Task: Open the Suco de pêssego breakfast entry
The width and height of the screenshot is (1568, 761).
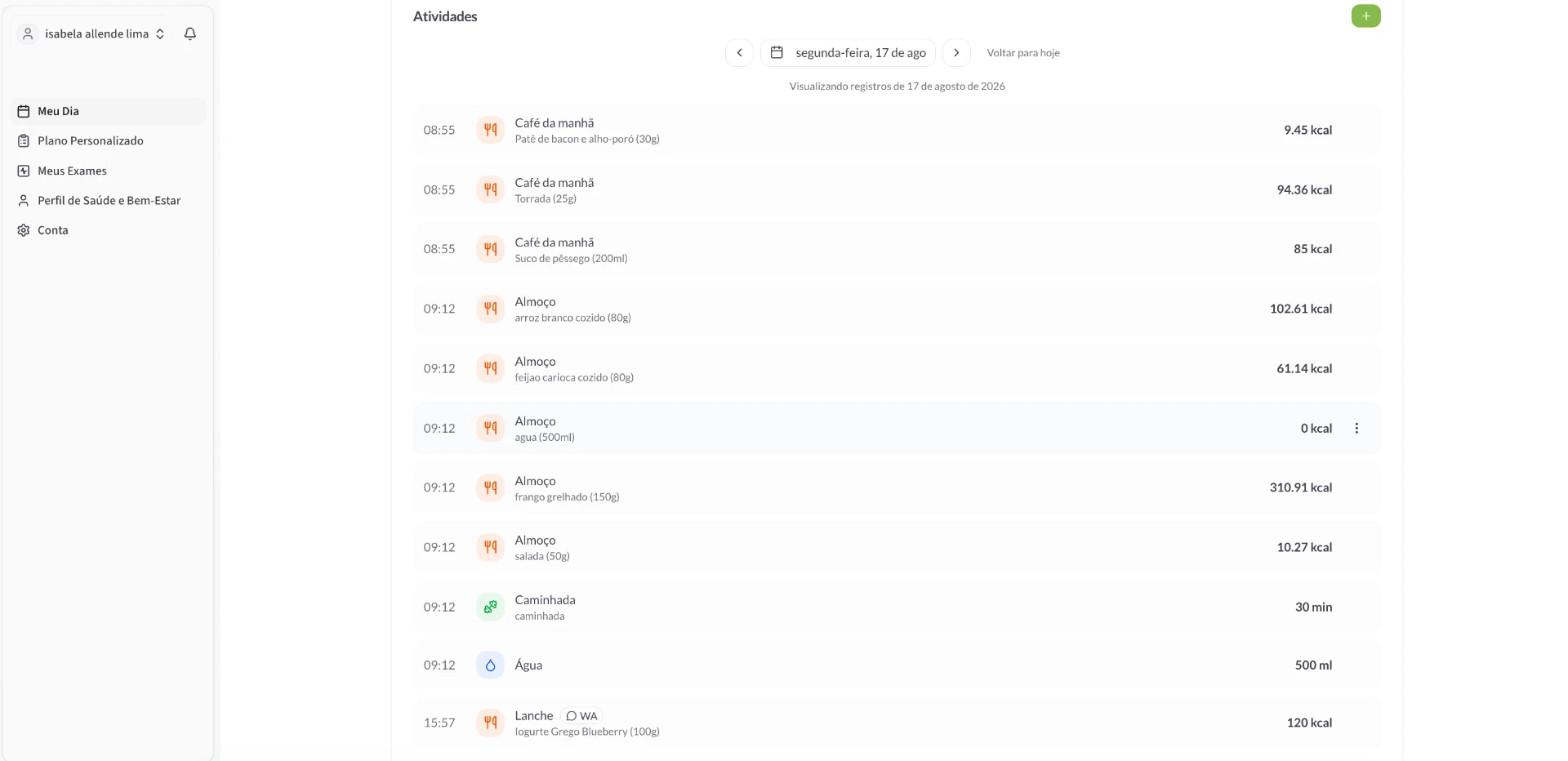Action: [897, 249]
